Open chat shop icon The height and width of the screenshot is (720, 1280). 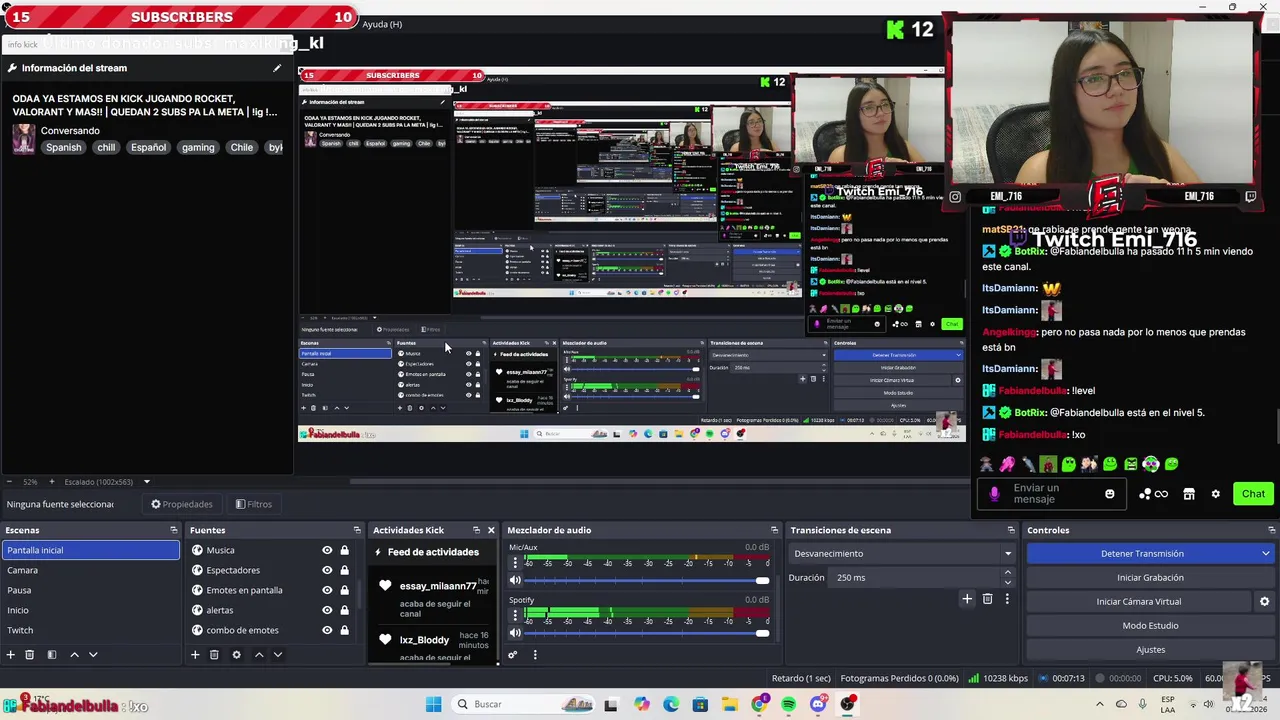(x=1189, y=494)
